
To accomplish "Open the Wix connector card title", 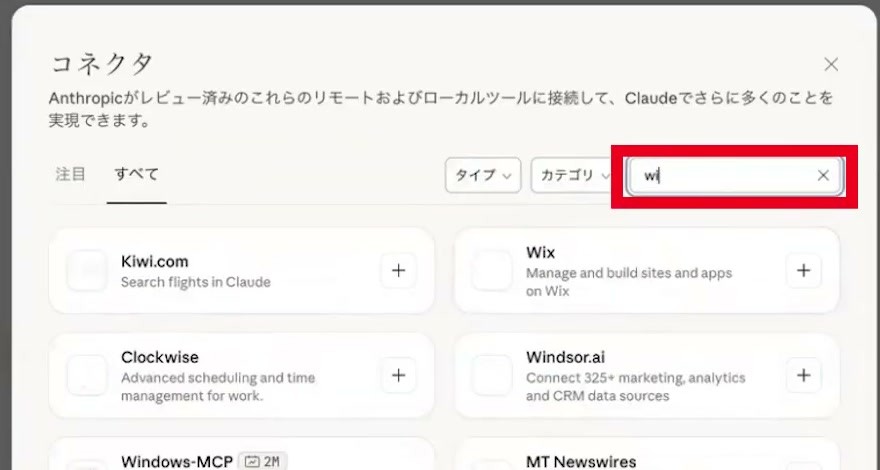I will (540, 253).
